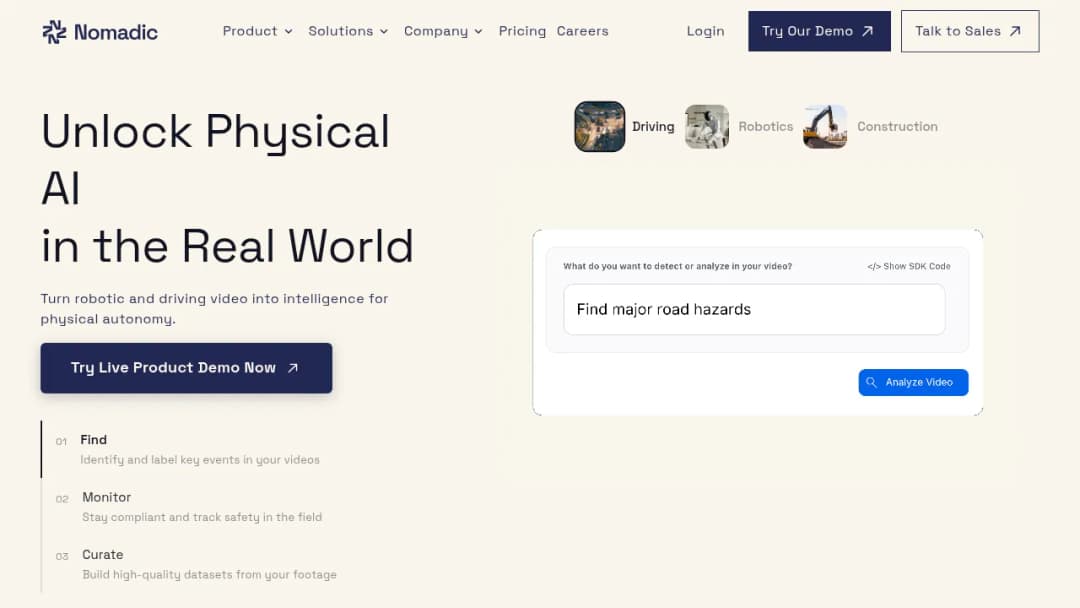Image resolution: width=1080 pixels, height=608 pixels.
Task: Click the Talk to Sales button
Action: [x=970, y=31]
